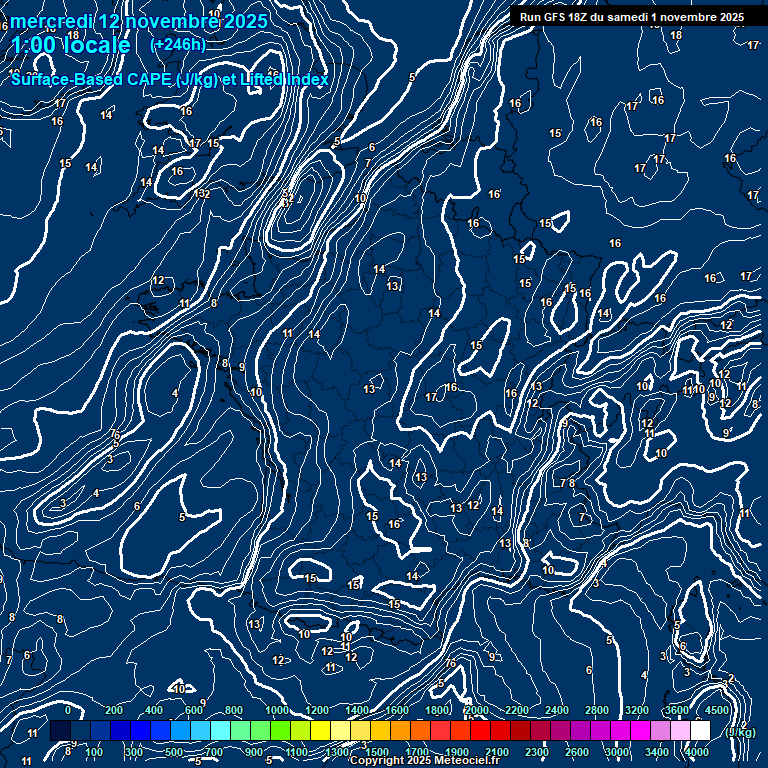Click the legend label '2100'

click(x=497, y=752)
